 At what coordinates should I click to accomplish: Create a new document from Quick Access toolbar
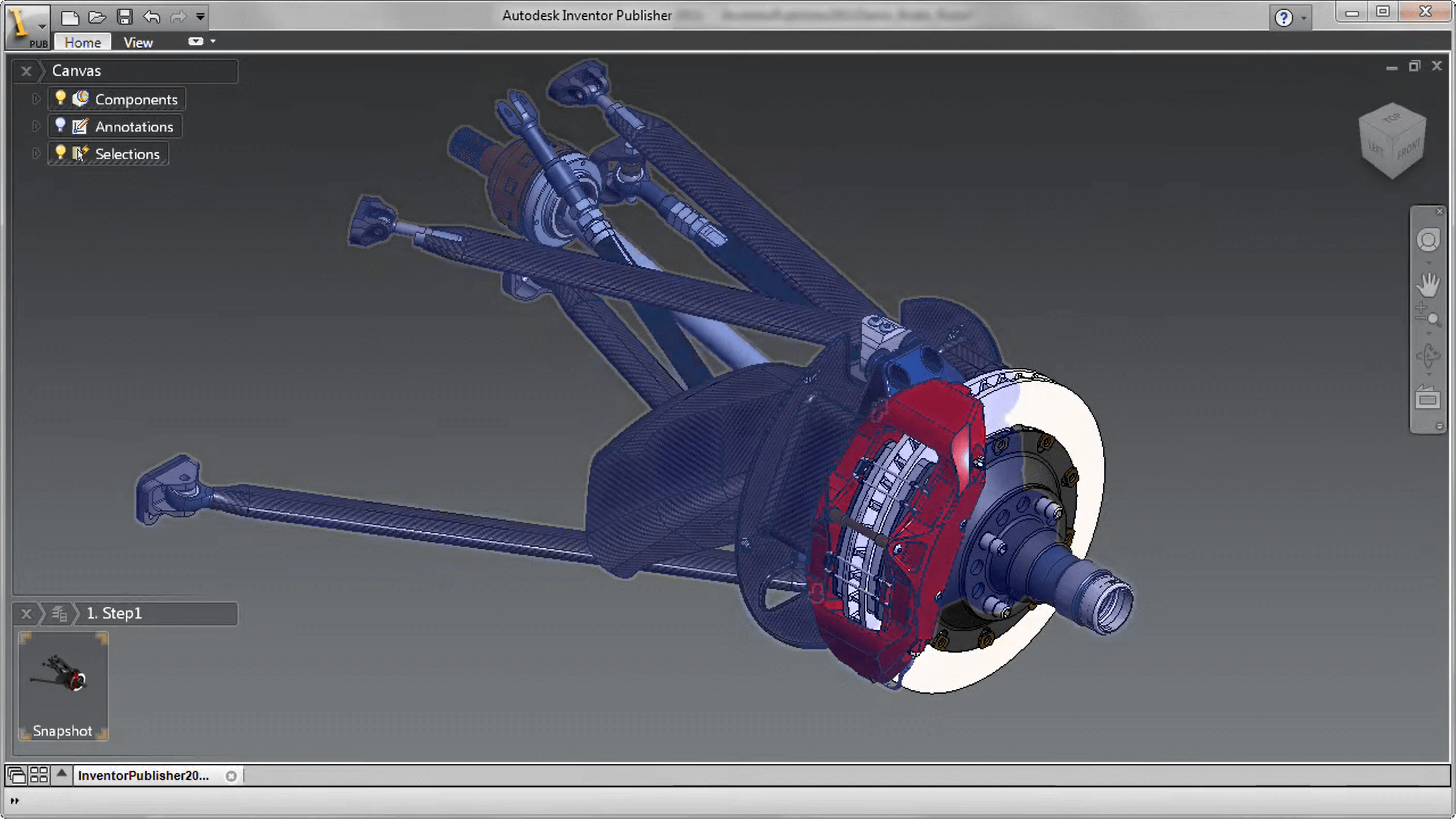[x=69, y=18]
